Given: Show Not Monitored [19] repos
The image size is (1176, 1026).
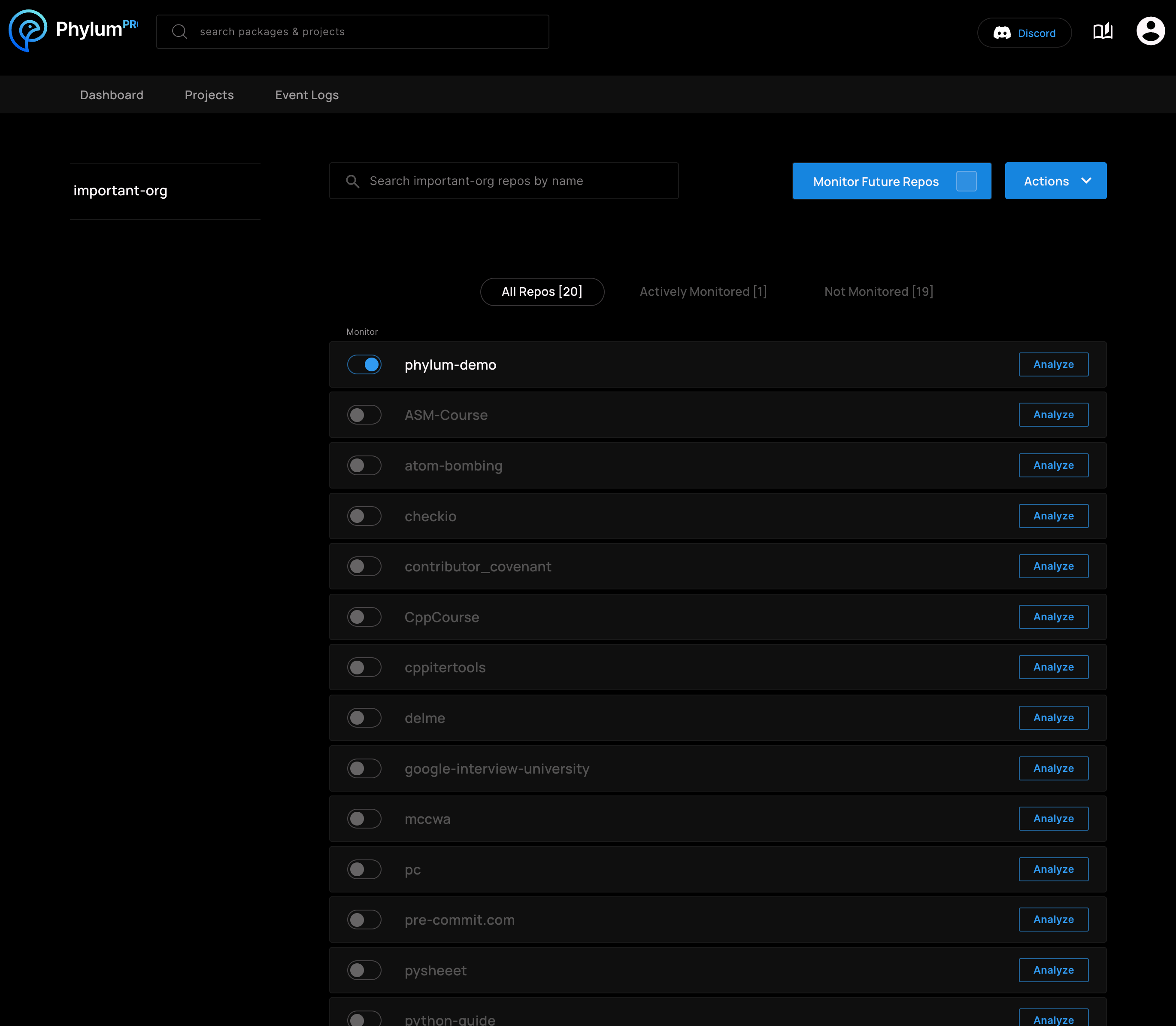Looking at the screenshot, I should point(879,292).
